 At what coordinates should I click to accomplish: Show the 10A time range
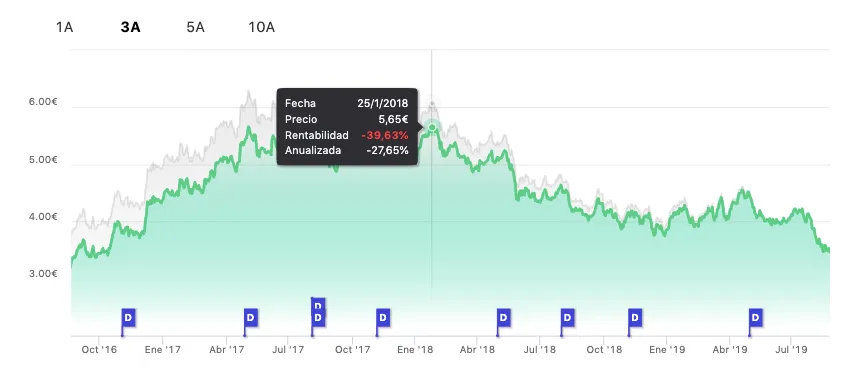(x=262, y=27)
